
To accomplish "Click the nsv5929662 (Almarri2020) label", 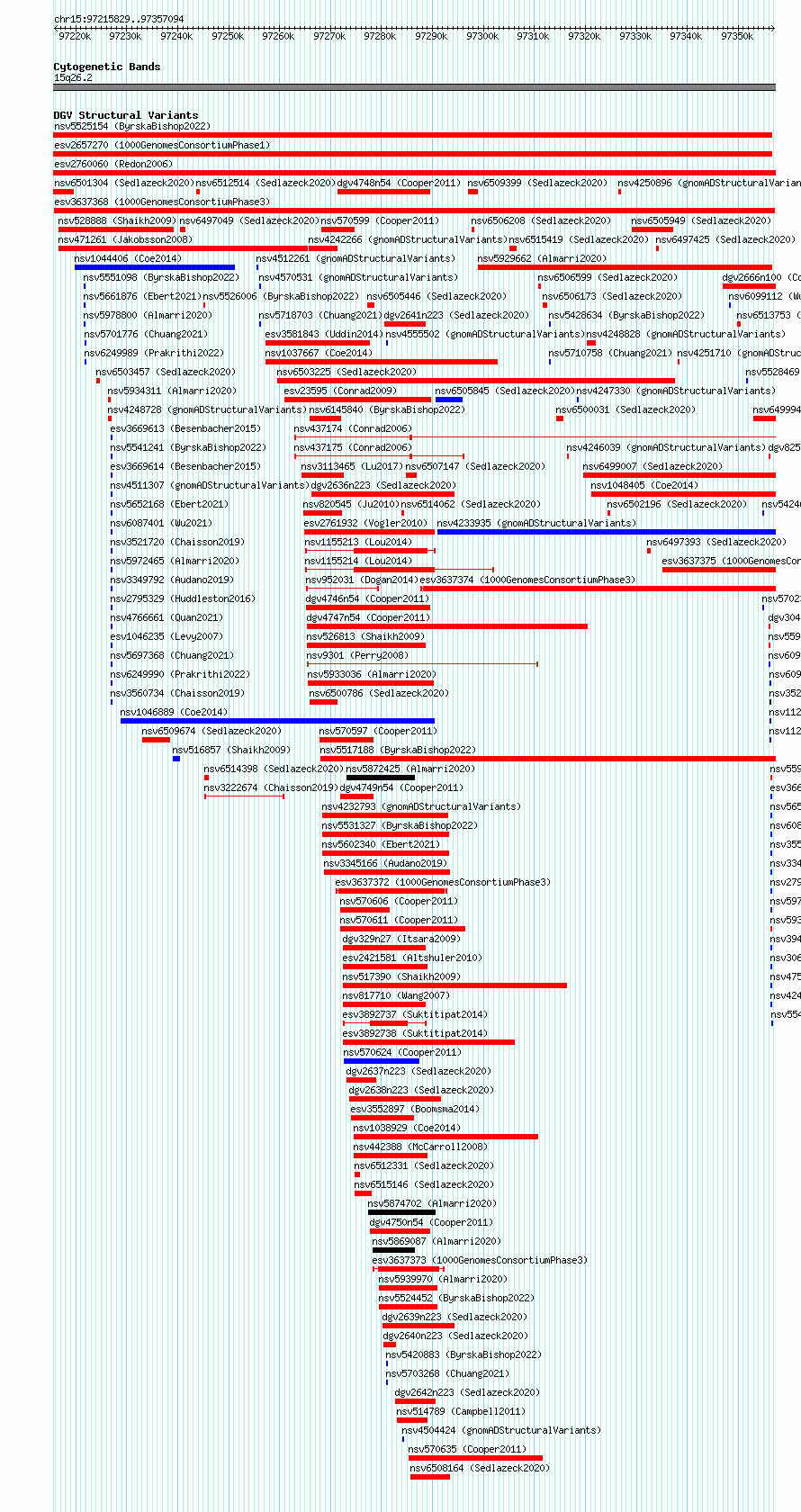I will (542, 258).
